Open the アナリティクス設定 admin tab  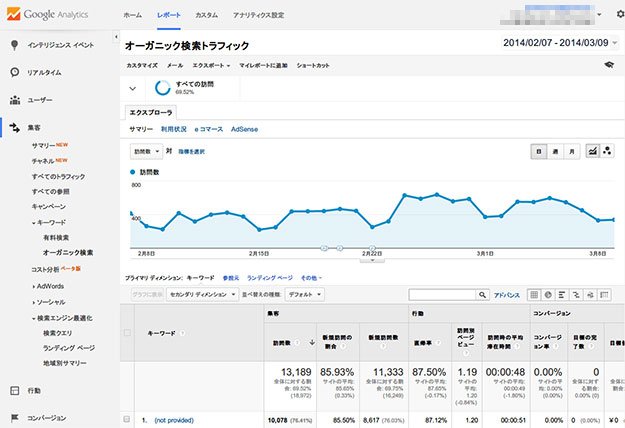pyautogui.click(x=258, y=15)
